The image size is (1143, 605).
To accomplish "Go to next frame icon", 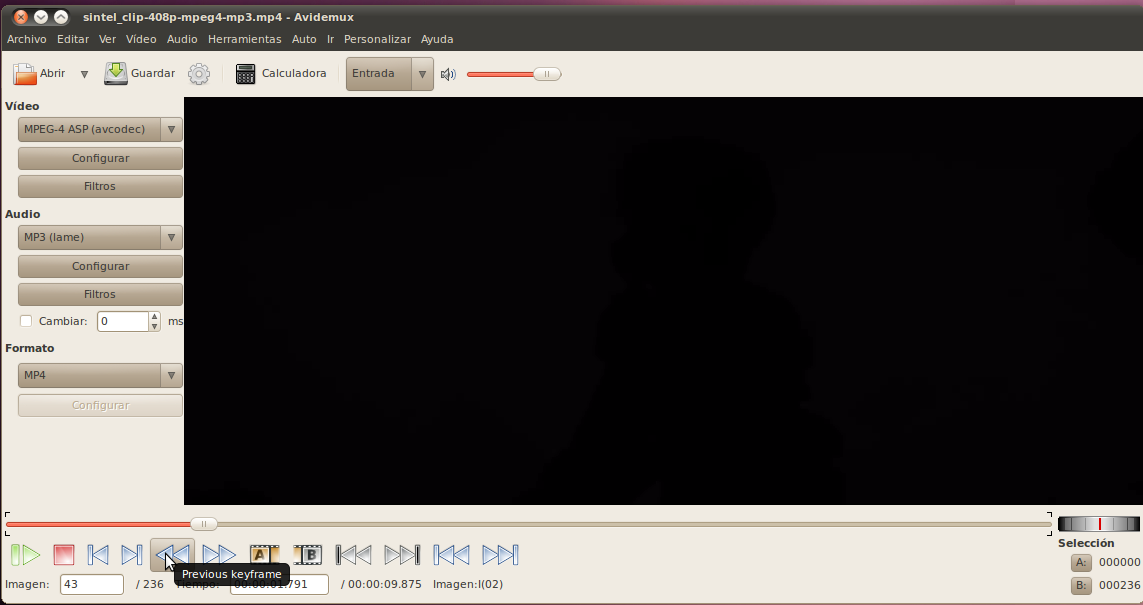I will click(x=131, y=555).
